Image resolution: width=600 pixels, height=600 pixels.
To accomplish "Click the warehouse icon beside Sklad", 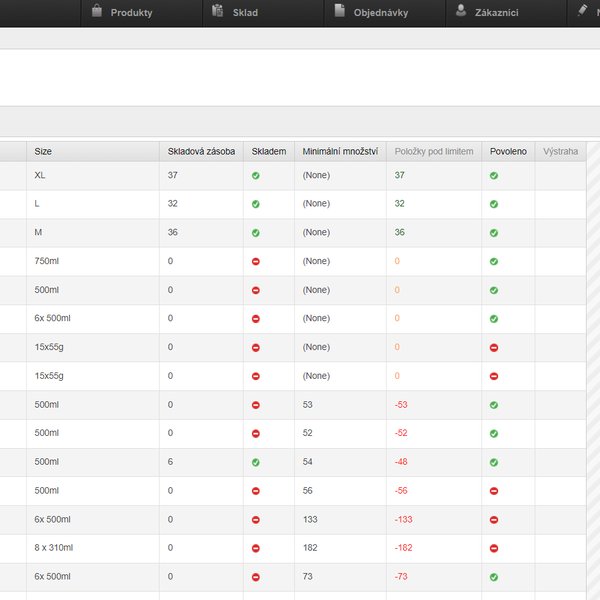I will pyautogui.click(x=217, y=12).
